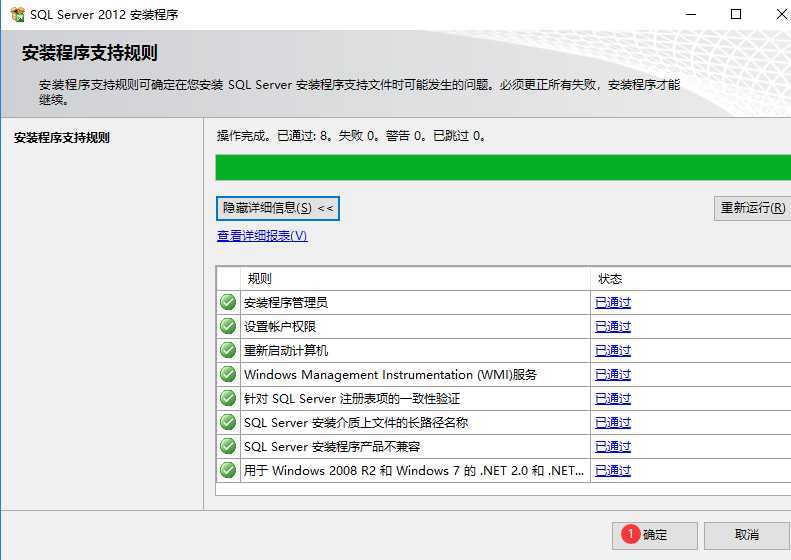Click the 取消 button
This screenshot has height=560, width=791.
click(x=747, y=535)
